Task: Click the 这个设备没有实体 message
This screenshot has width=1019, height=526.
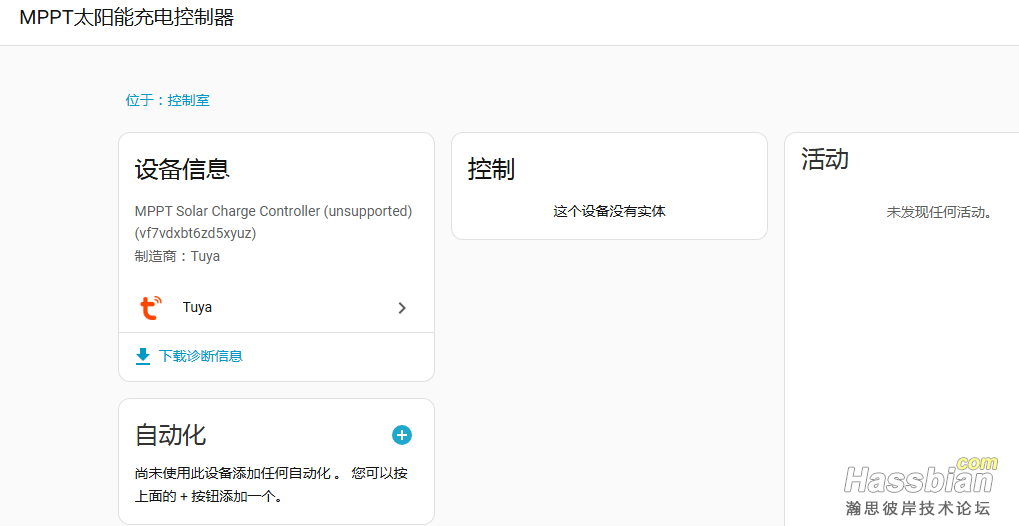Action: 609,211
